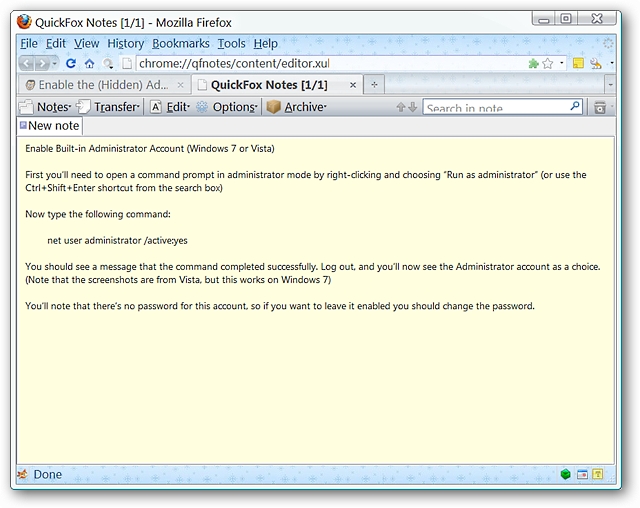The width and height of the screenshot is (640, 508).
Task: Open the magnifier search icon in navigation bar
Action: click(108, 64)
